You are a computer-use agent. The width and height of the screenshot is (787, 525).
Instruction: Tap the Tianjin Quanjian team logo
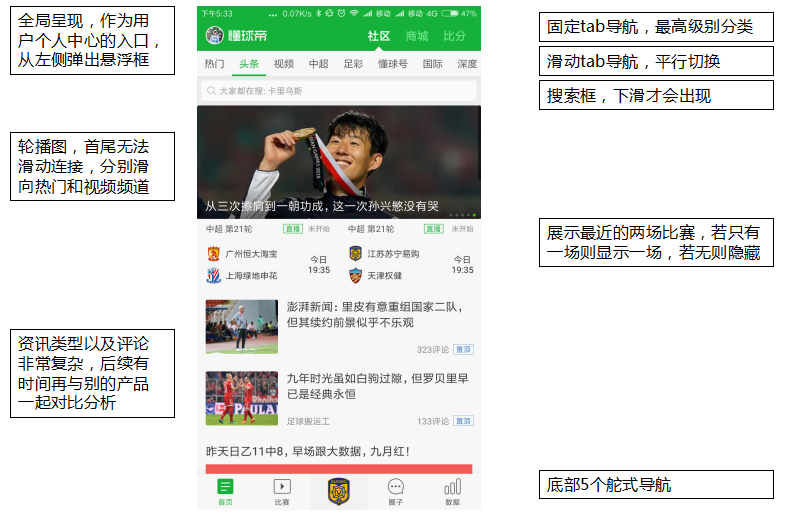[x=355, y=276]
